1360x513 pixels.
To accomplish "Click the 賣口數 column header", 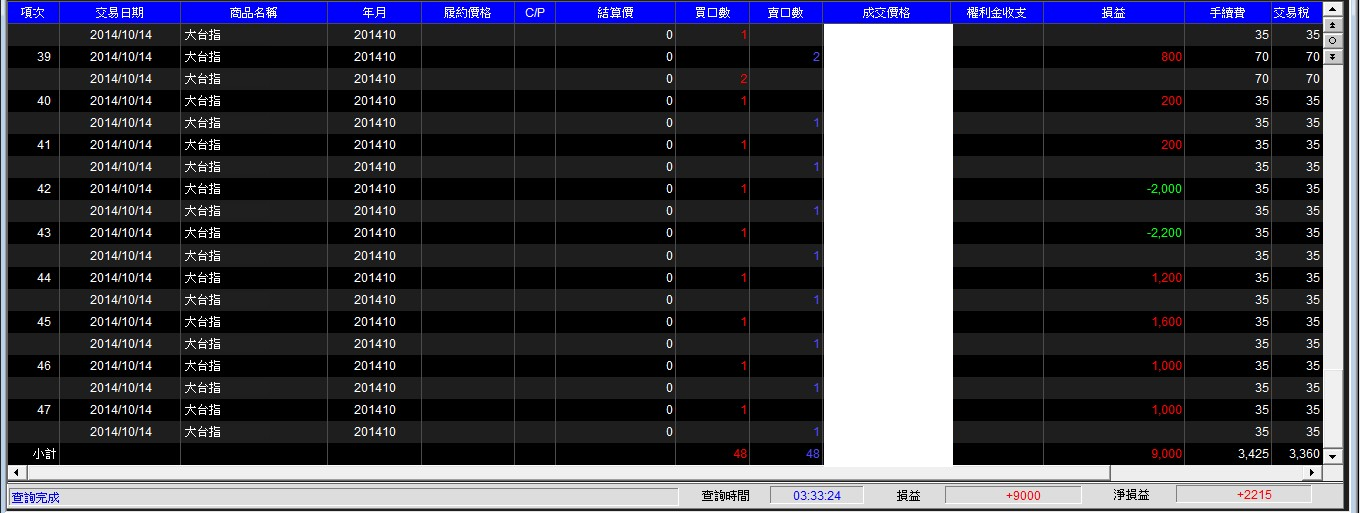I will [x=786, y=13].
